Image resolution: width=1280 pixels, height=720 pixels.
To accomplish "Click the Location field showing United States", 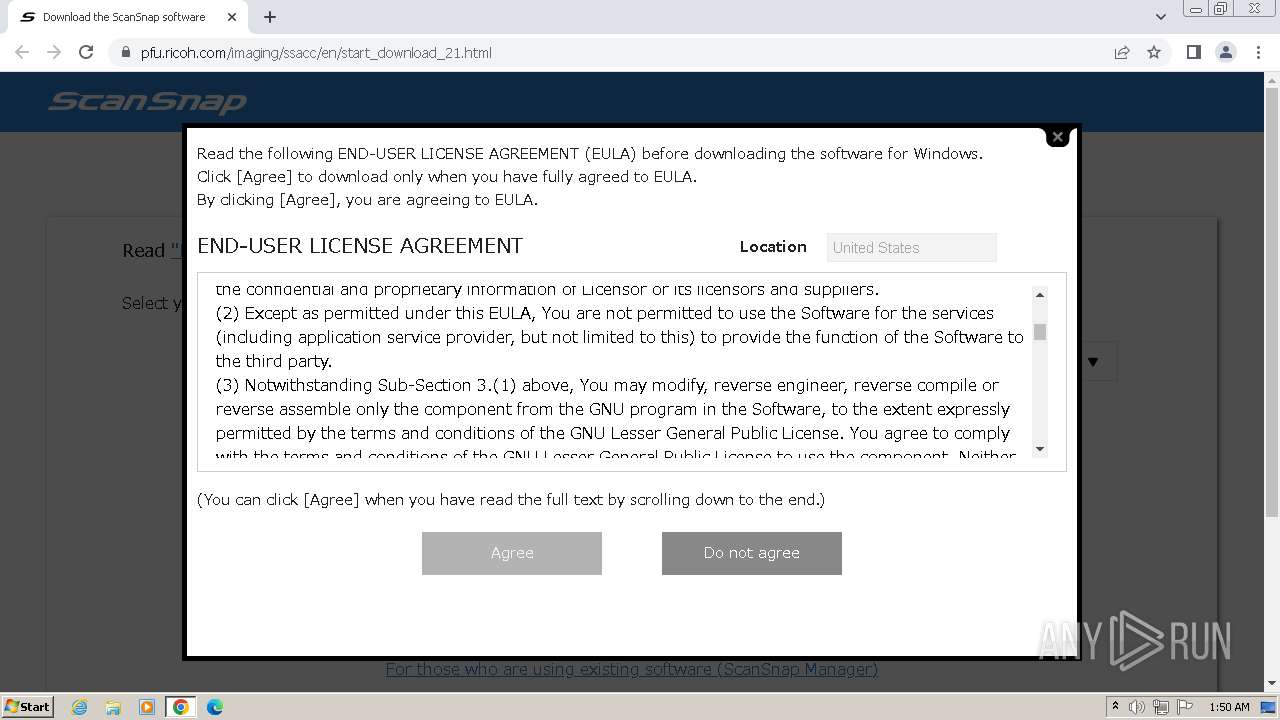I will 912,248.
